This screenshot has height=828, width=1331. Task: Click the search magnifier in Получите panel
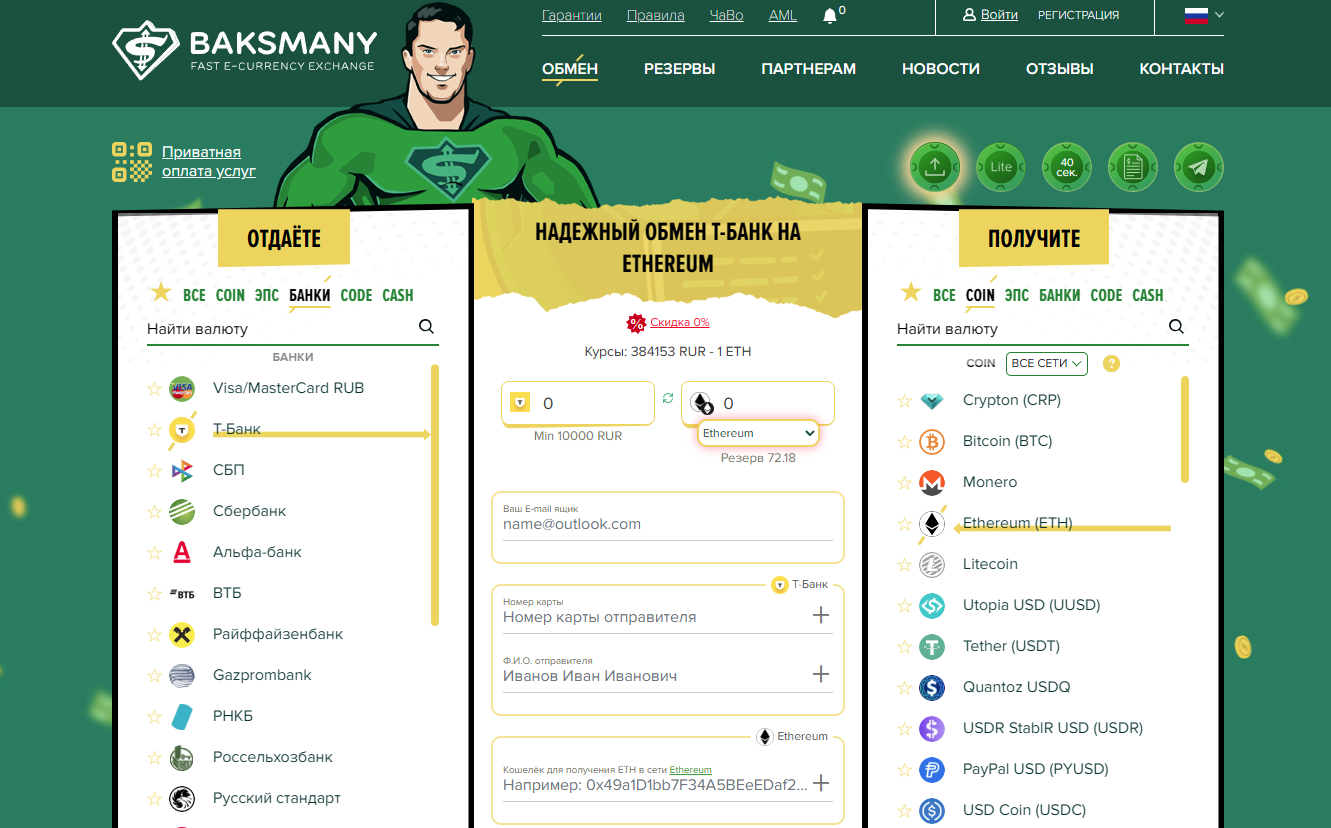[1176, 327]
